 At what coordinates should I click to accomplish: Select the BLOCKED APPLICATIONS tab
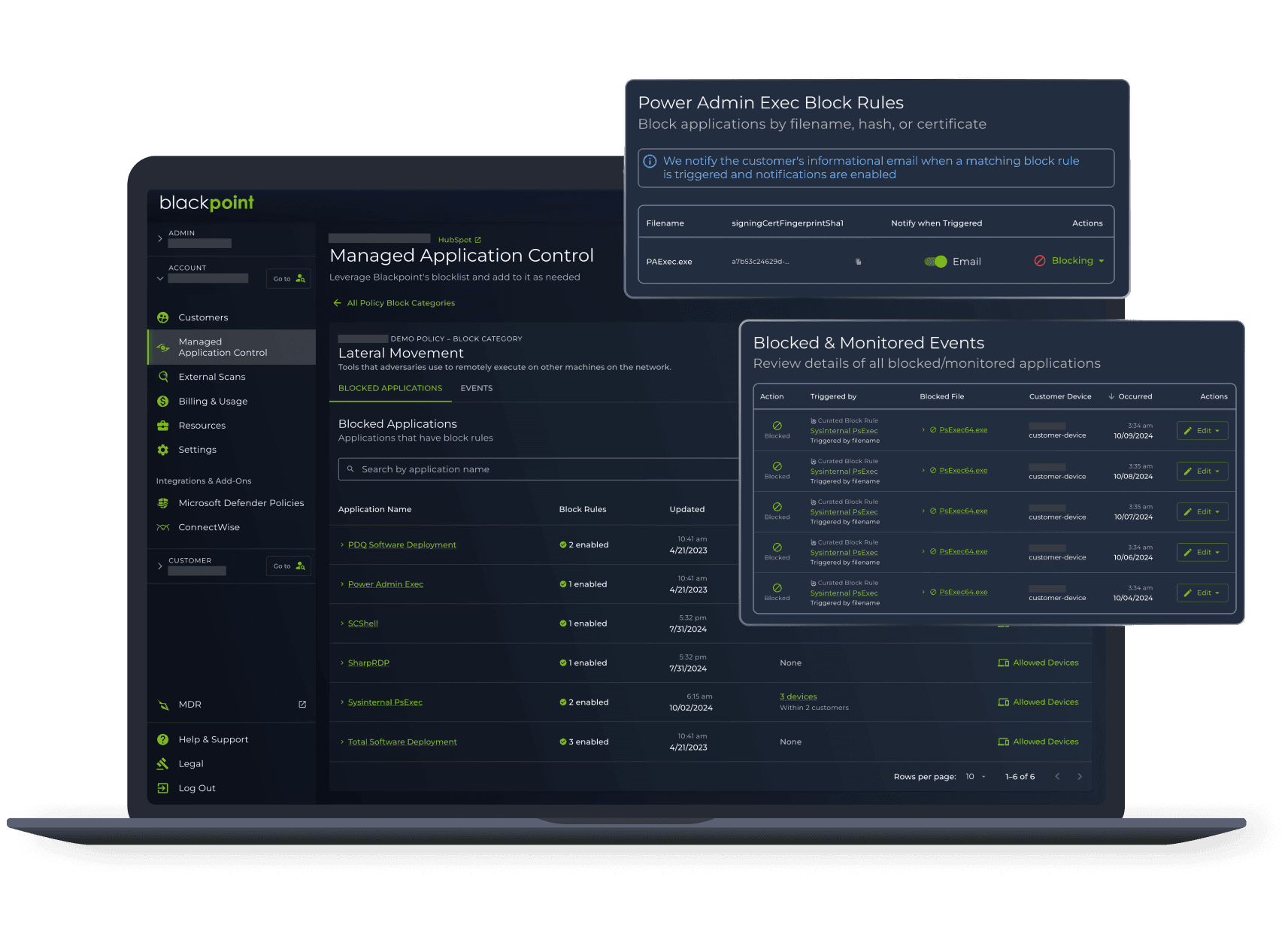(390, 388)
